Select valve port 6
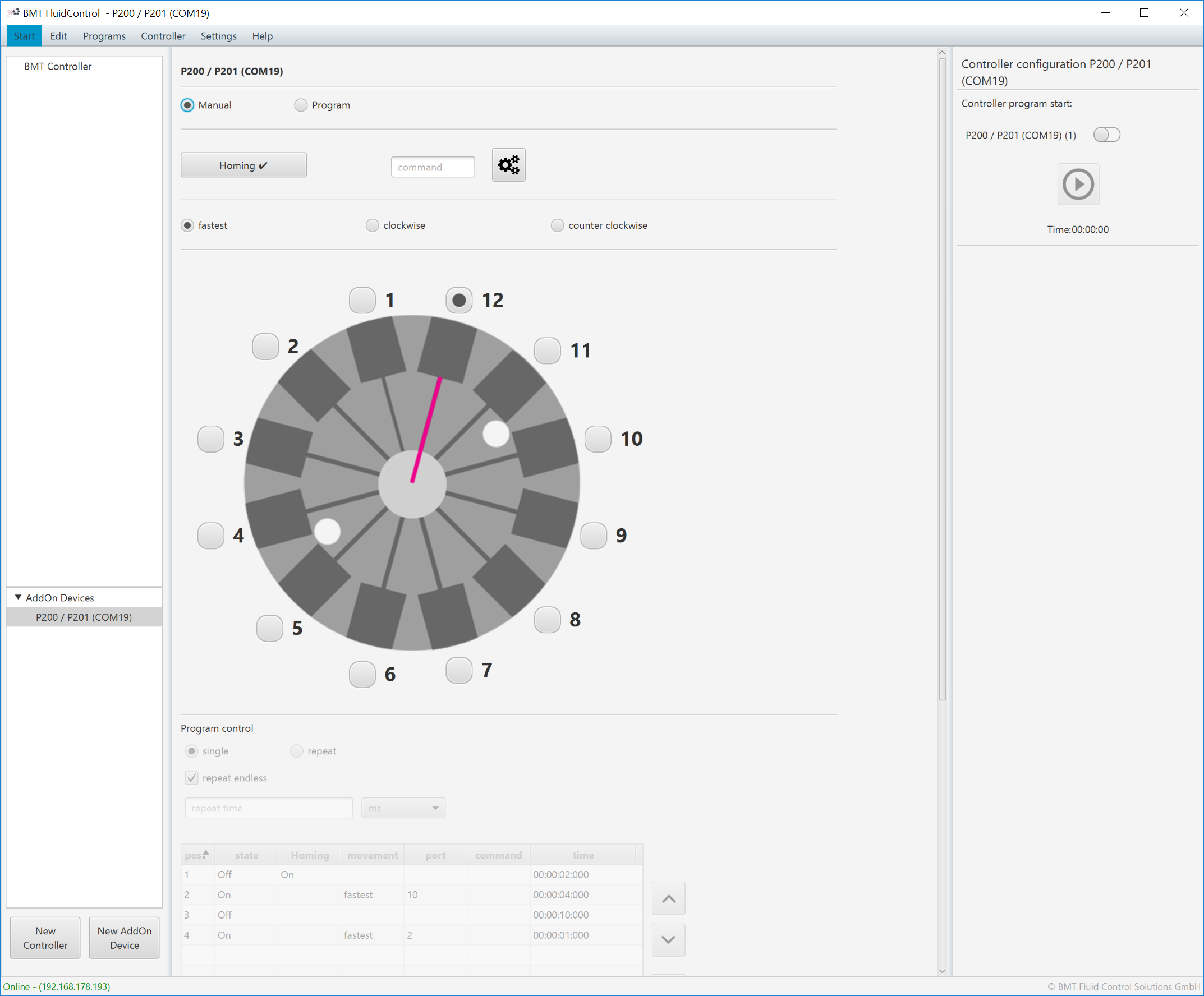Screen dimensions: 1204x996 coord(362,675)
